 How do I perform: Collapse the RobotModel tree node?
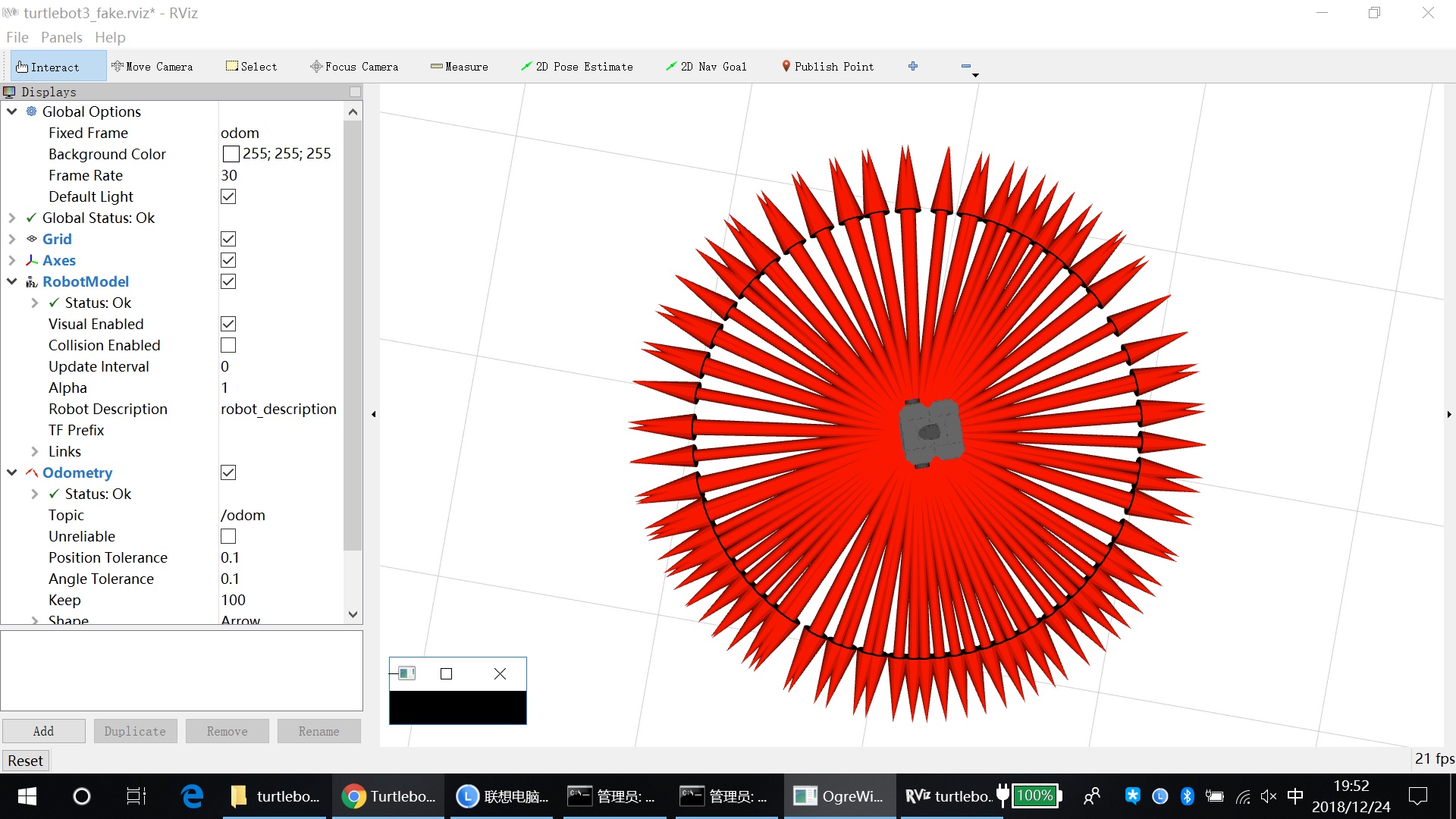coord(12,281)
